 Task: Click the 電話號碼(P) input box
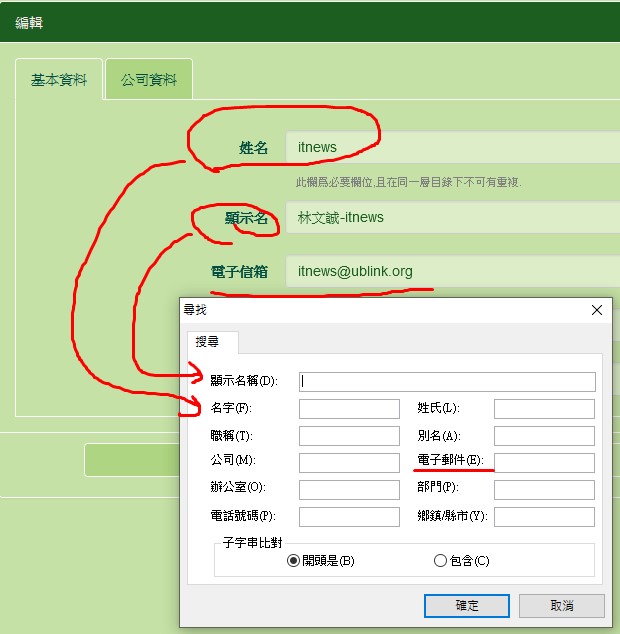tap(349, 517)
